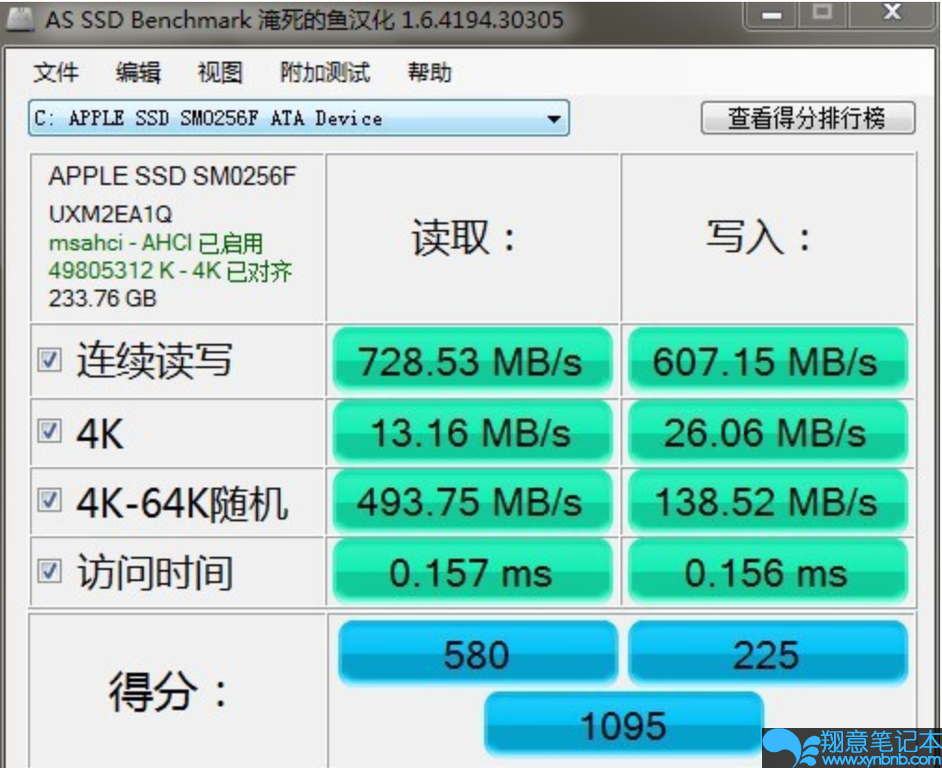The image size is (942, 768).
Task: Click the read score 580 bar
Action: 477,655
